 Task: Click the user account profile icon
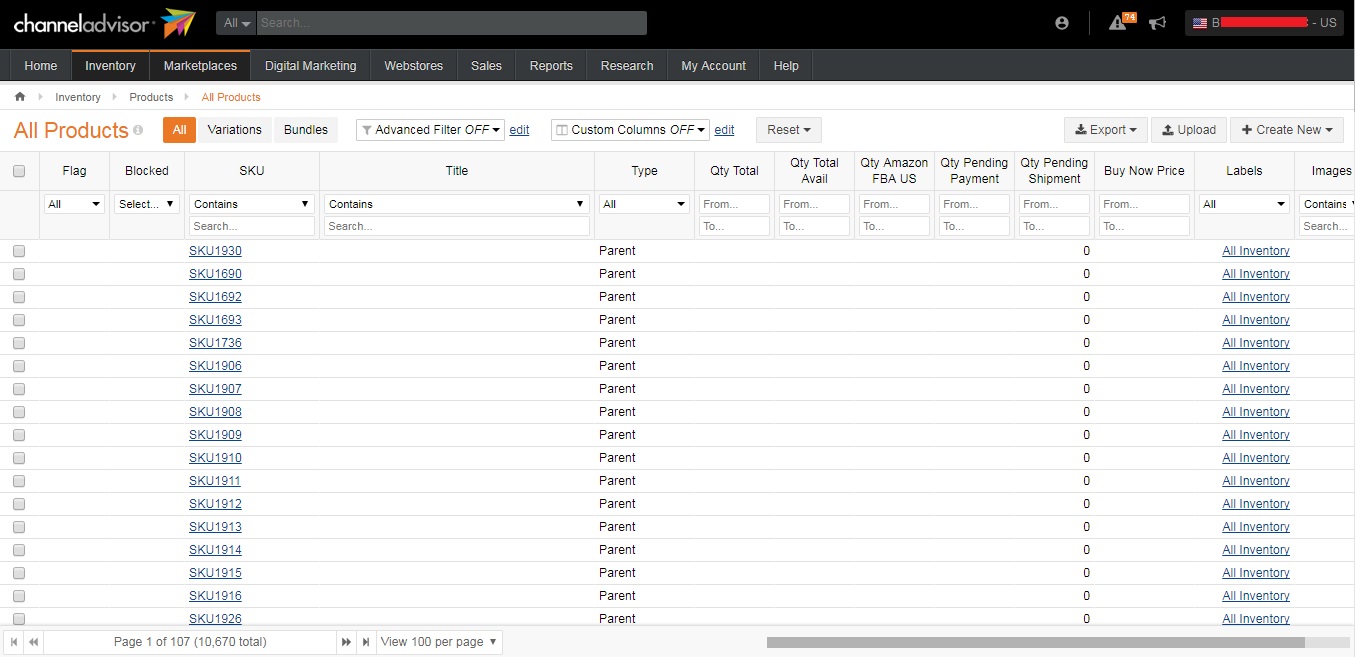(1062, 23)
